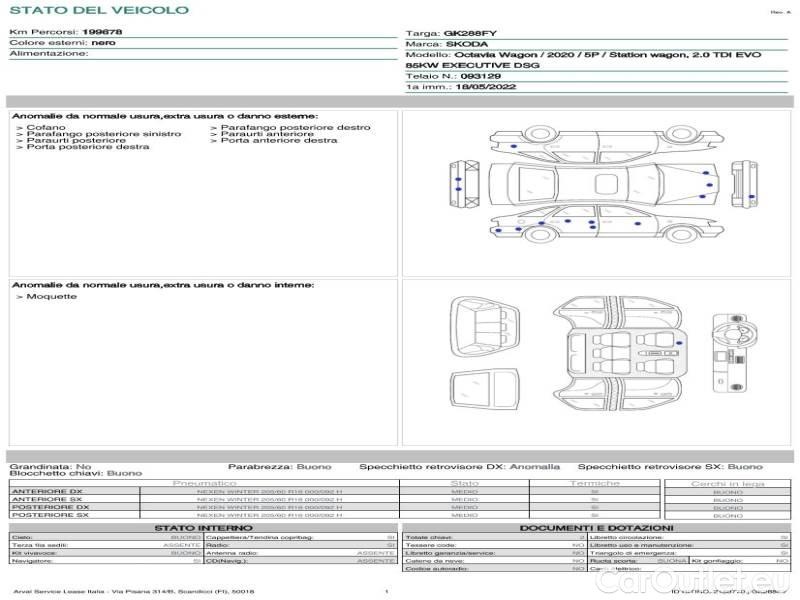The height and width of the screenshot is (600, 800).
Task: Select the Cofano damage entry
Action: coord(46,128)
